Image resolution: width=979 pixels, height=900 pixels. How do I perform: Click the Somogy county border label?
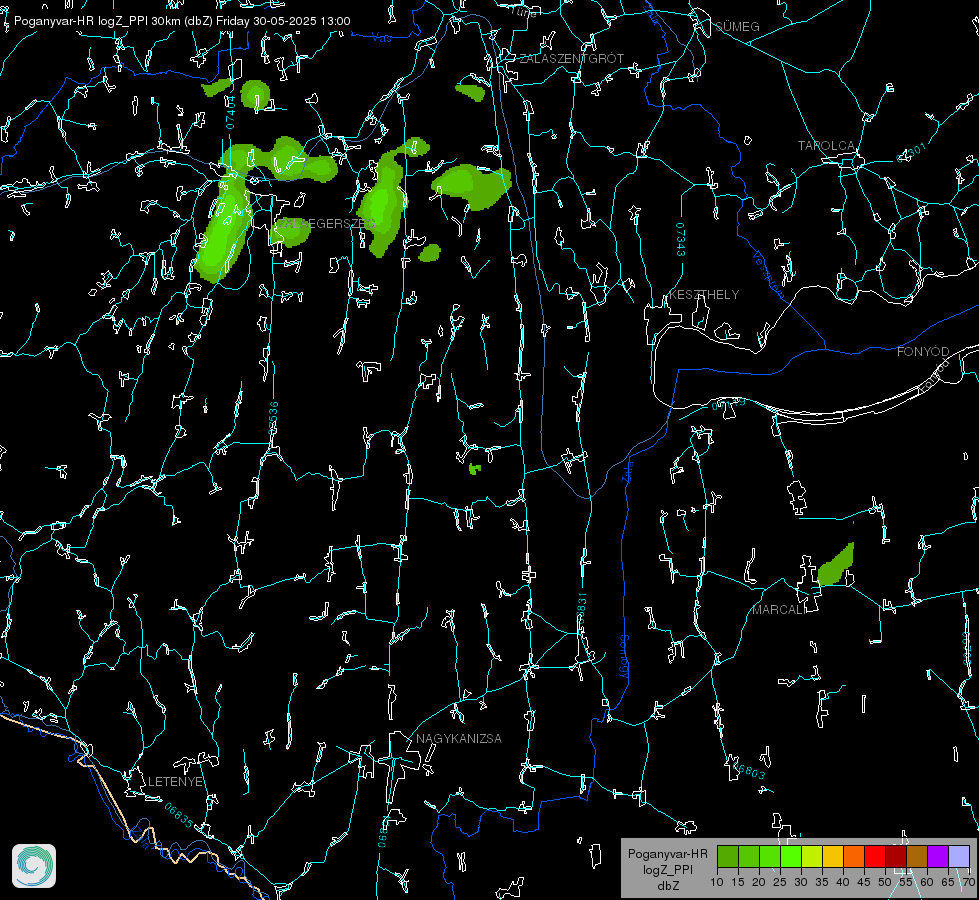coord(624,657)
